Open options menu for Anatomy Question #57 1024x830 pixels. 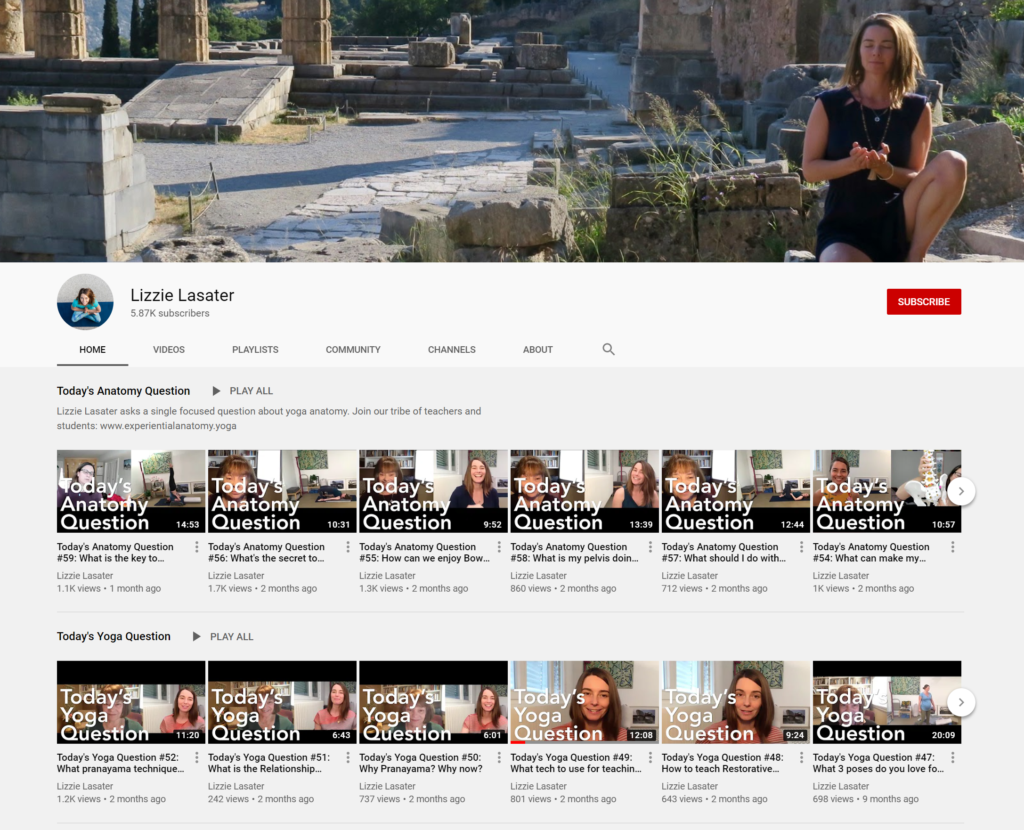pos(801,547)
